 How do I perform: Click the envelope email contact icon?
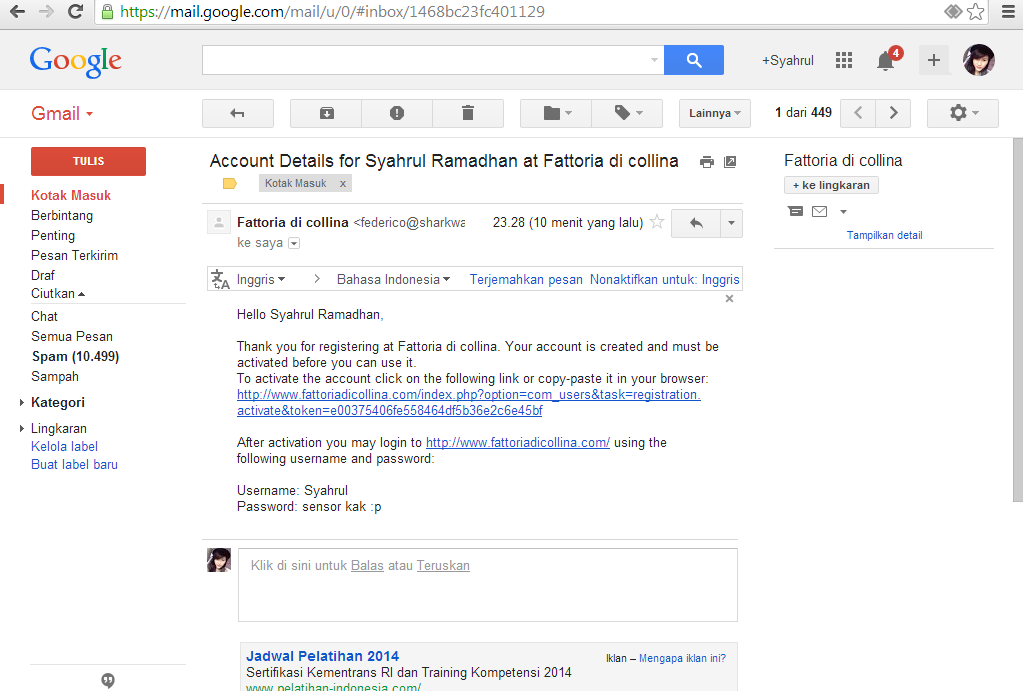[819, 211]
